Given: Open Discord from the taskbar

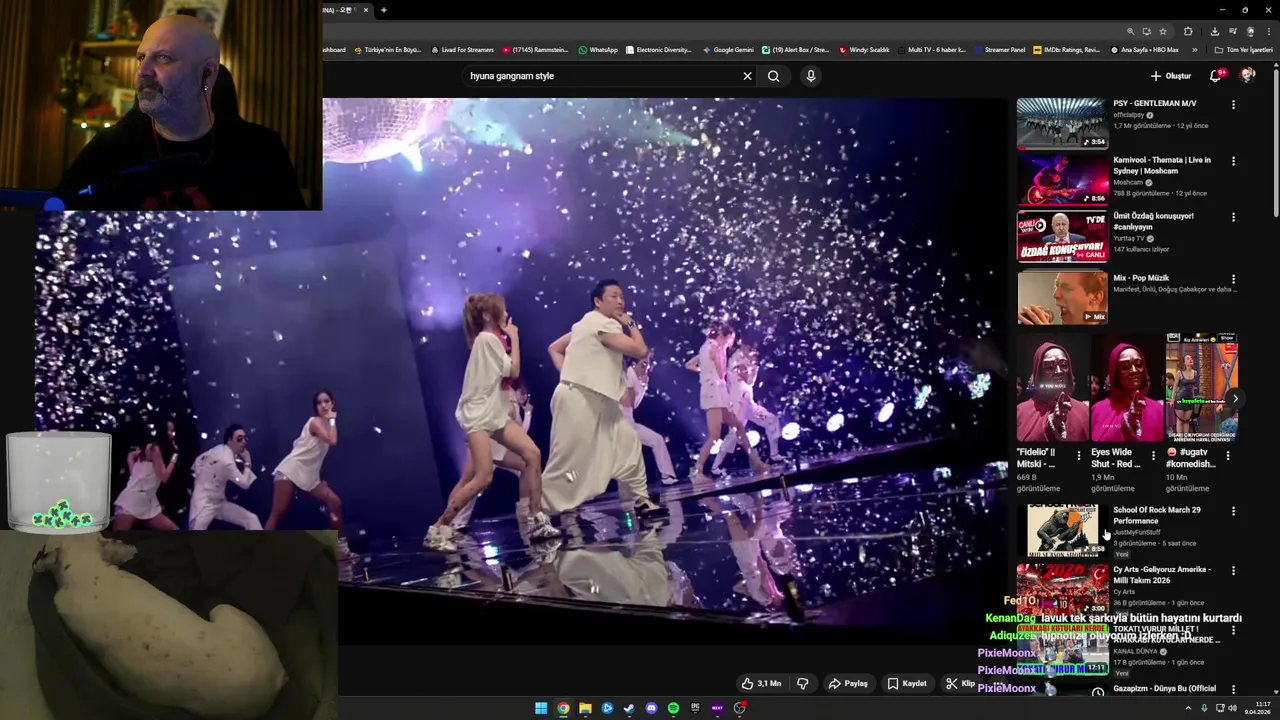Looking at the screenshot, I should (651, 708).
